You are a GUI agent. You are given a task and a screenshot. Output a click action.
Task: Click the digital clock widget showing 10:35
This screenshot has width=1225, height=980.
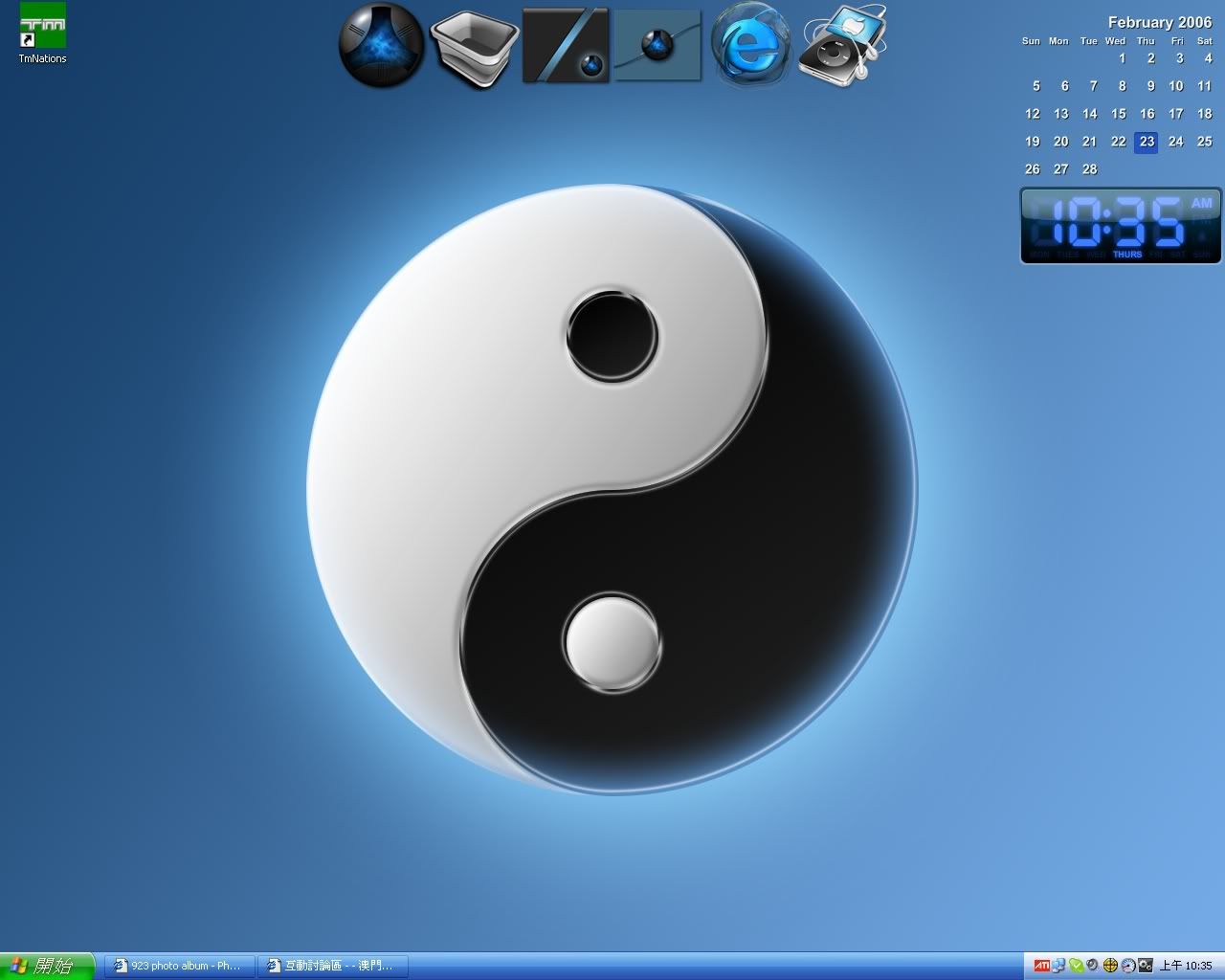coord(1121,226)
